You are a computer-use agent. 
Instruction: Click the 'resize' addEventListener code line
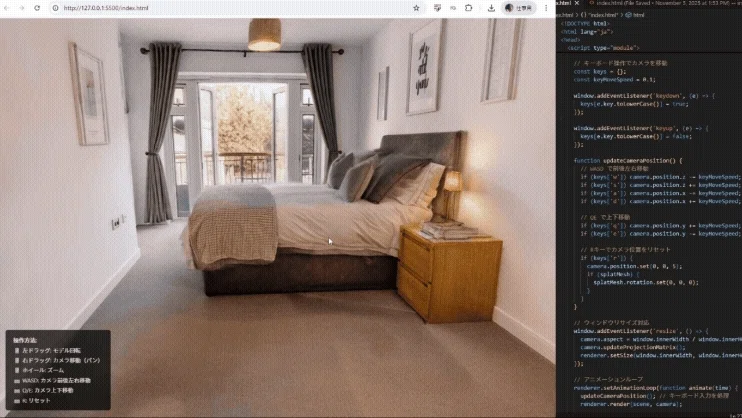(x=641, y=331)
